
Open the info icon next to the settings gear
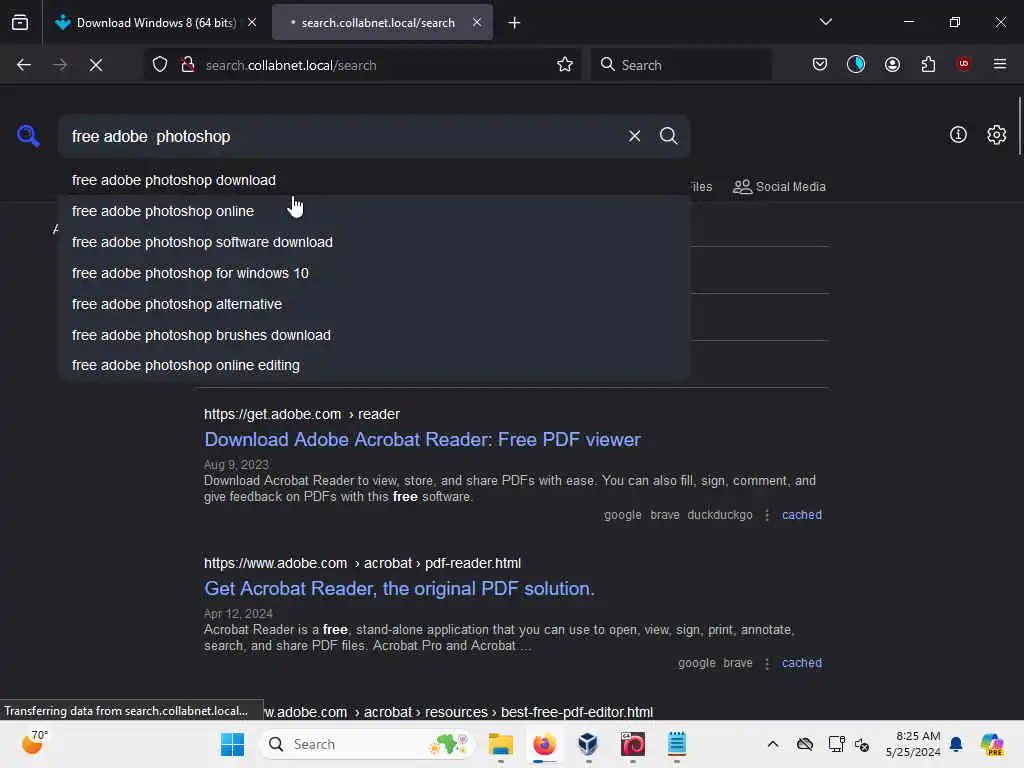pyautogui.click(x=958, y=135)
